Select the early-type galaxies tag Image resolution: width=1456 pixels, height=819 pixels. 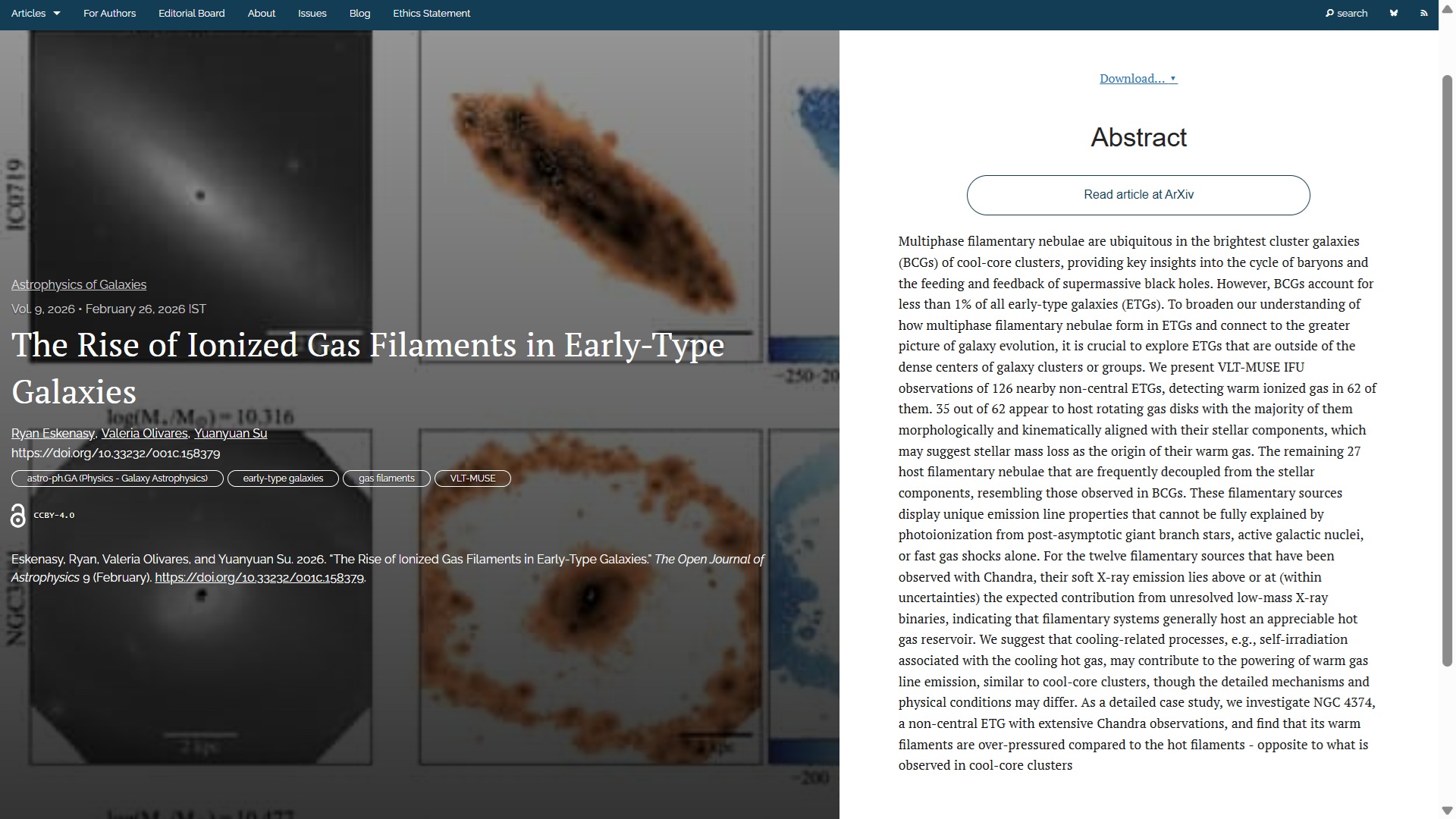point(283,479)
